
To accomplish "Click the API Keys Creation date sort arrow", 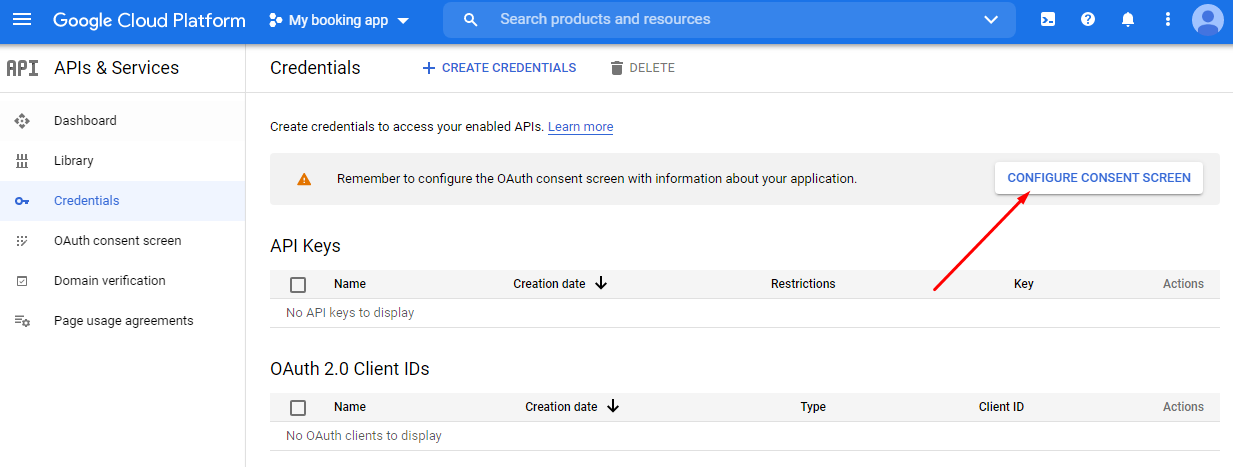I will click(x=601, y=283).
